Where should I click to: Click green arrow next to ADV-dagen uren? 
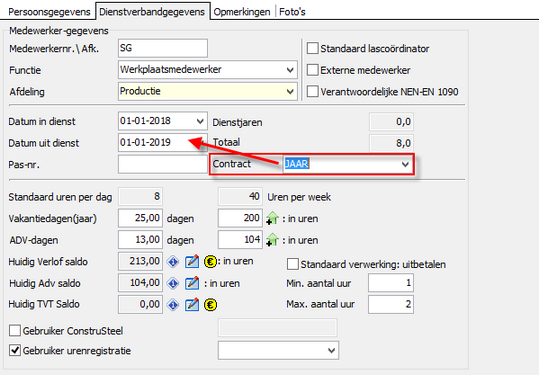pyautogui.click(x=272, y=240)
